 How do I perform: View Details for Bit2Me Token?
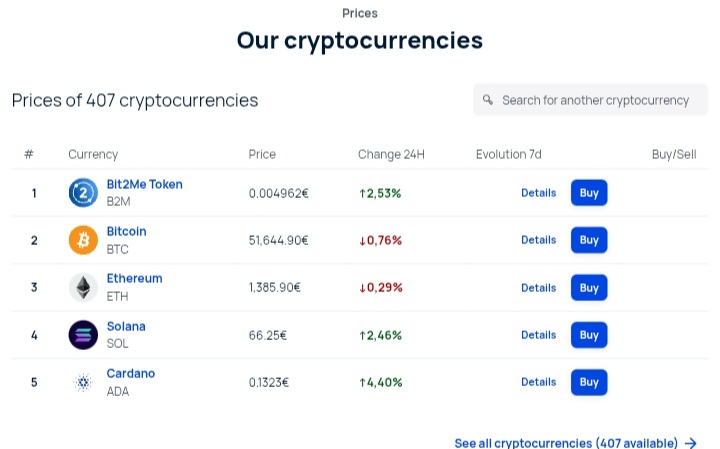click(539, 193)
